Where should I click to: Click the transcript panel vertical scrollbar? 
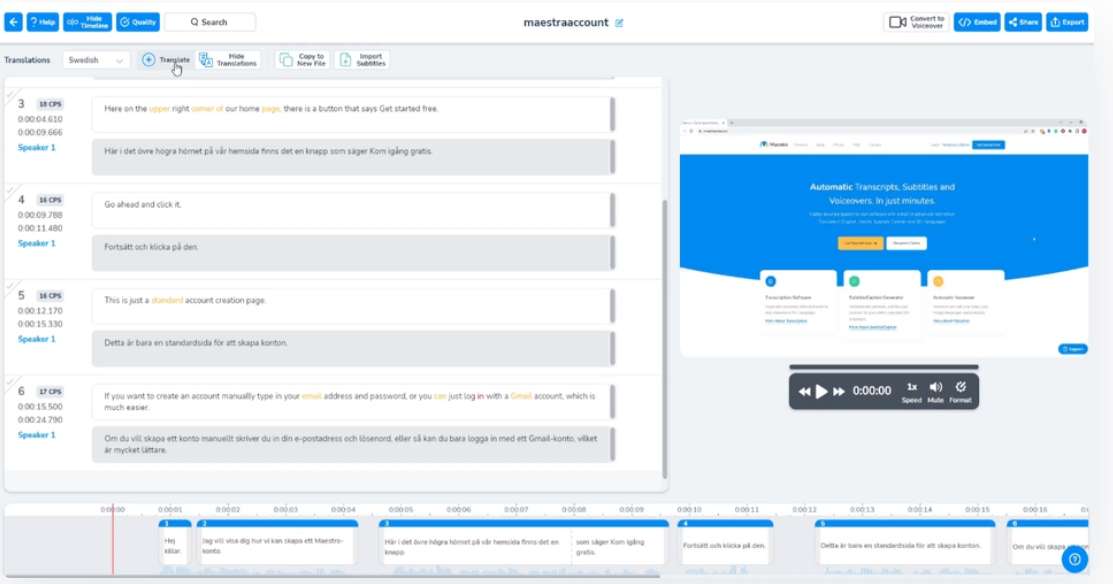(x=664, y=339)
